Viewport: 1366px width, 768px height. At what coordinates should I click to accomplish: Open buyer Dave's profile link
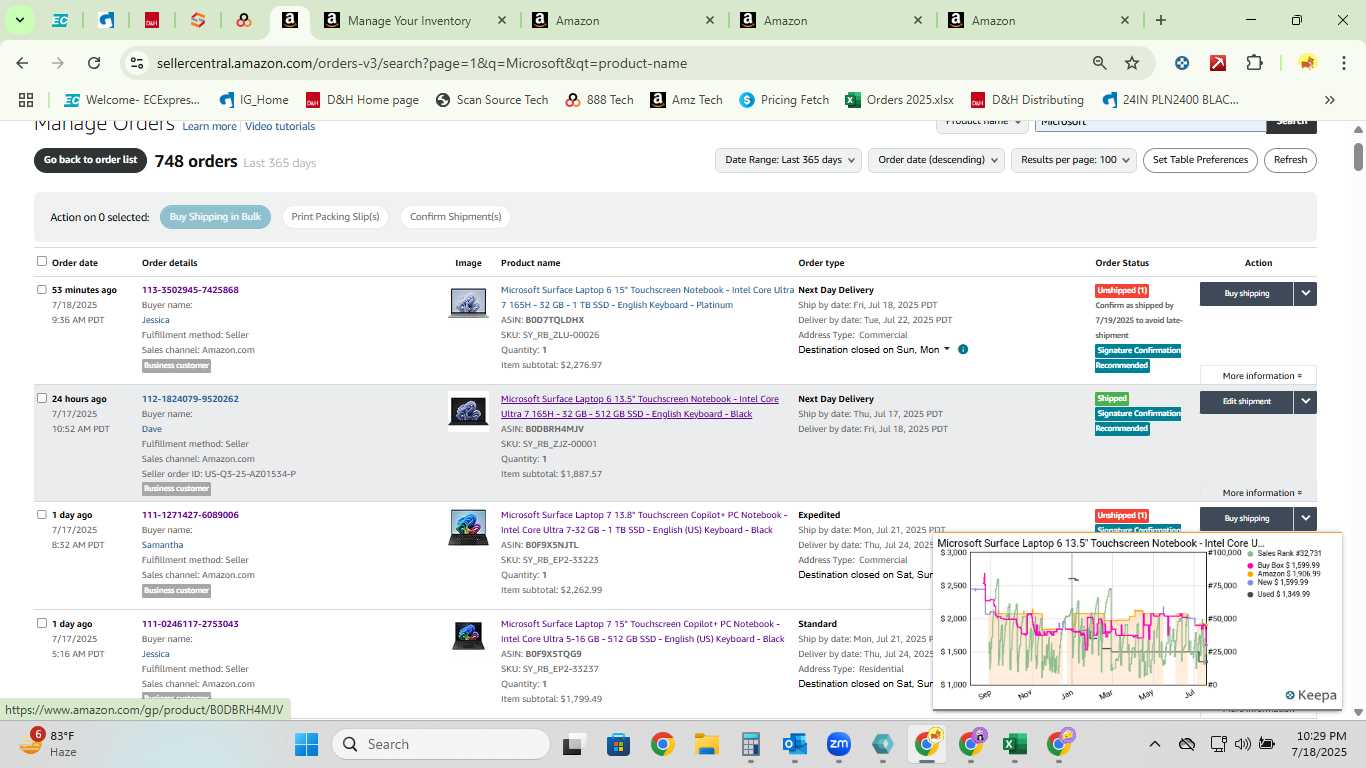point(152,429)
